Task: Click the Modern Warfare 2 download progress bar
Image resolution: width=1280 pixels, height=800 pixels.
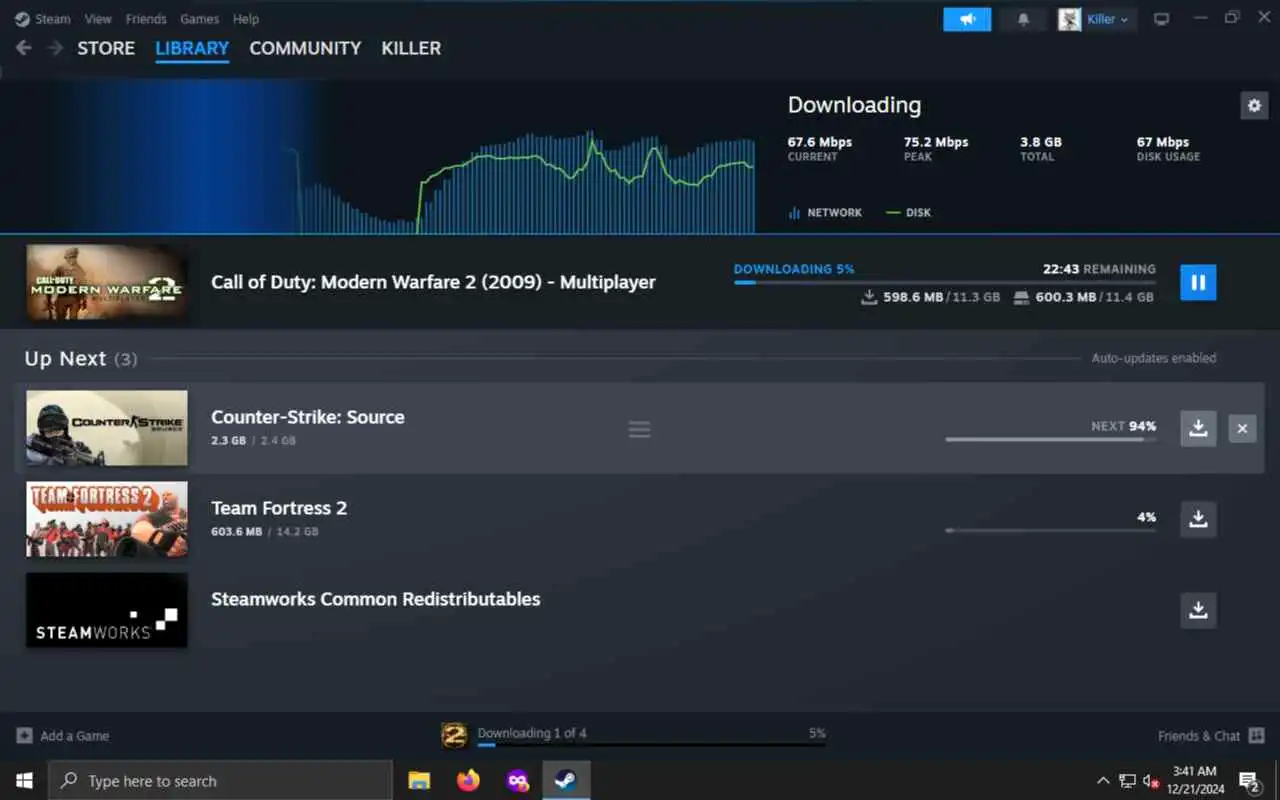Action: [x=944, y=282]
